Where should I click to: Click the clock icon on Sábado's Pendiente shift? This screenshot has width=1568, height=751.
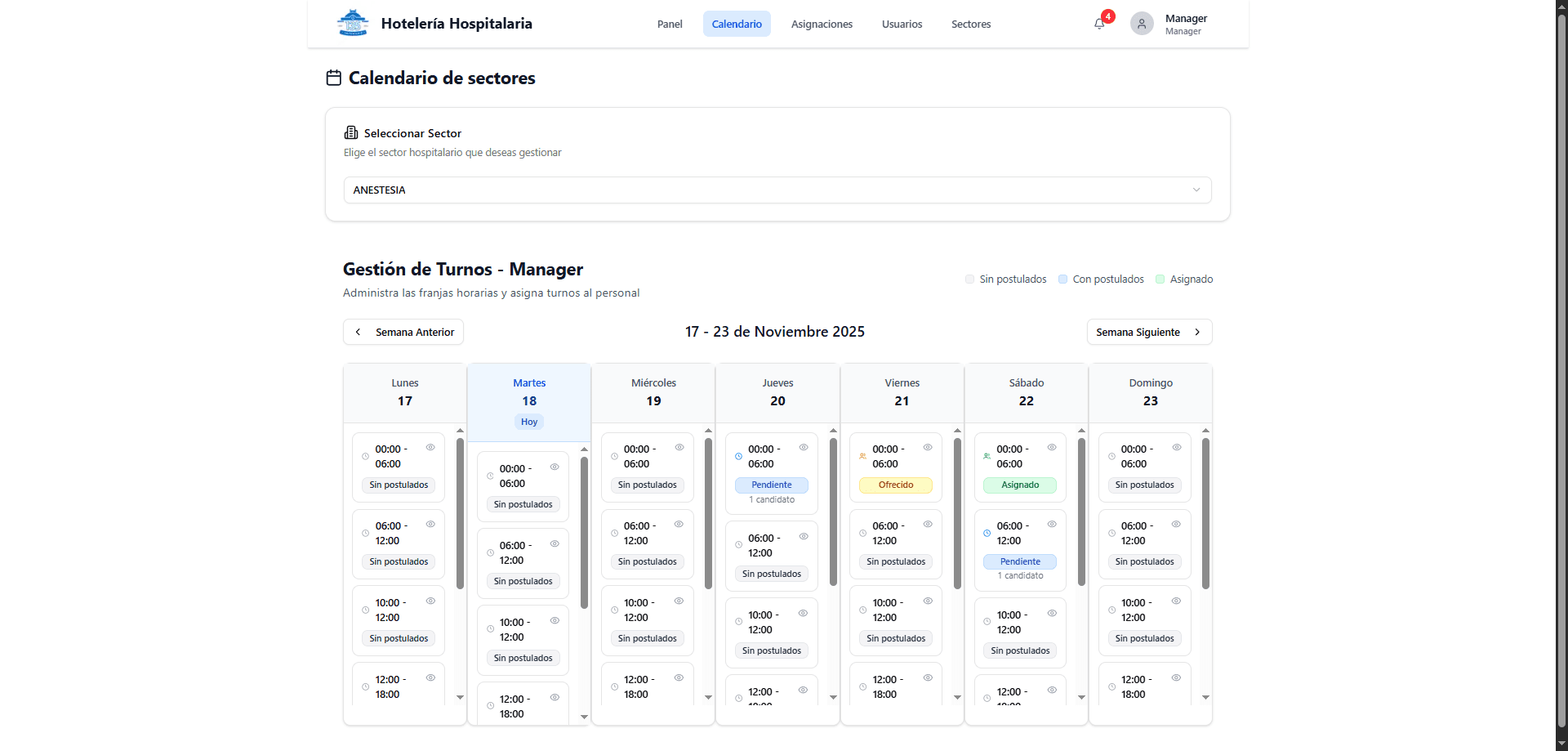click(987, 534)
